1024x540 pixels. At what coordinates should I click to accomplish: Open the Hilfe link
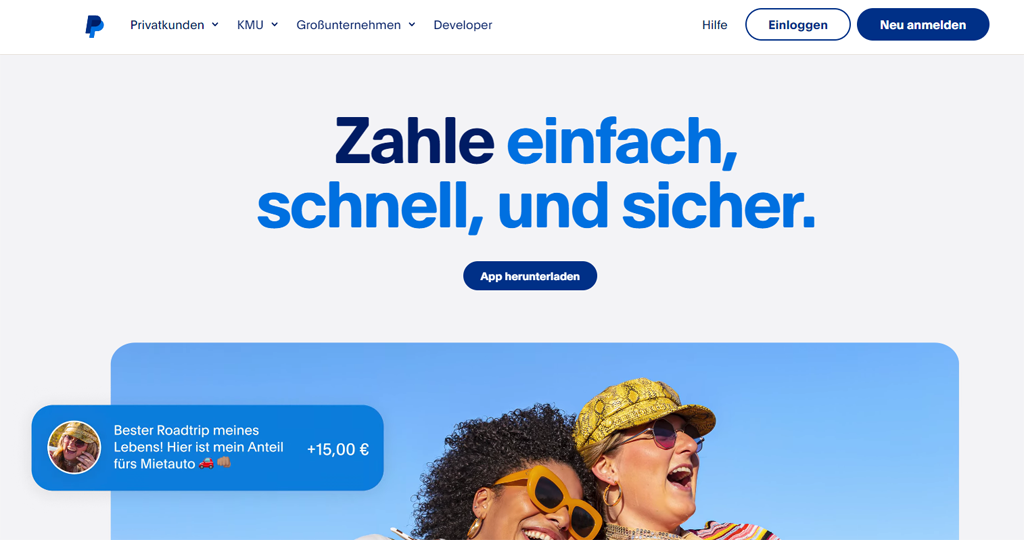point(714,25)
